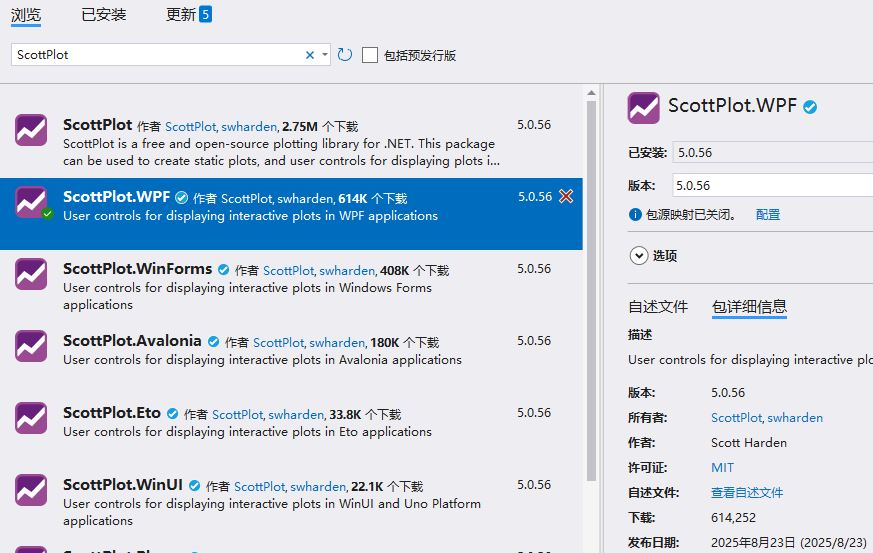Click verified badge in details pane header
The height and width of the screenshot is (553, 873).
(x=810, y=107)
